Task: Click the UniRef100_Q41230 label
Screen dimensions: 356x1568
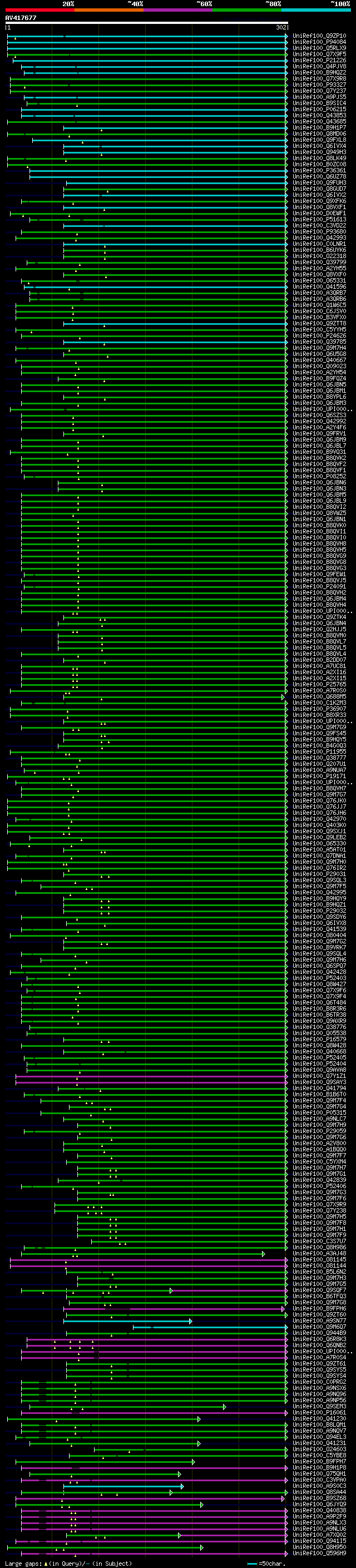Action: [x=319, y=1419]
